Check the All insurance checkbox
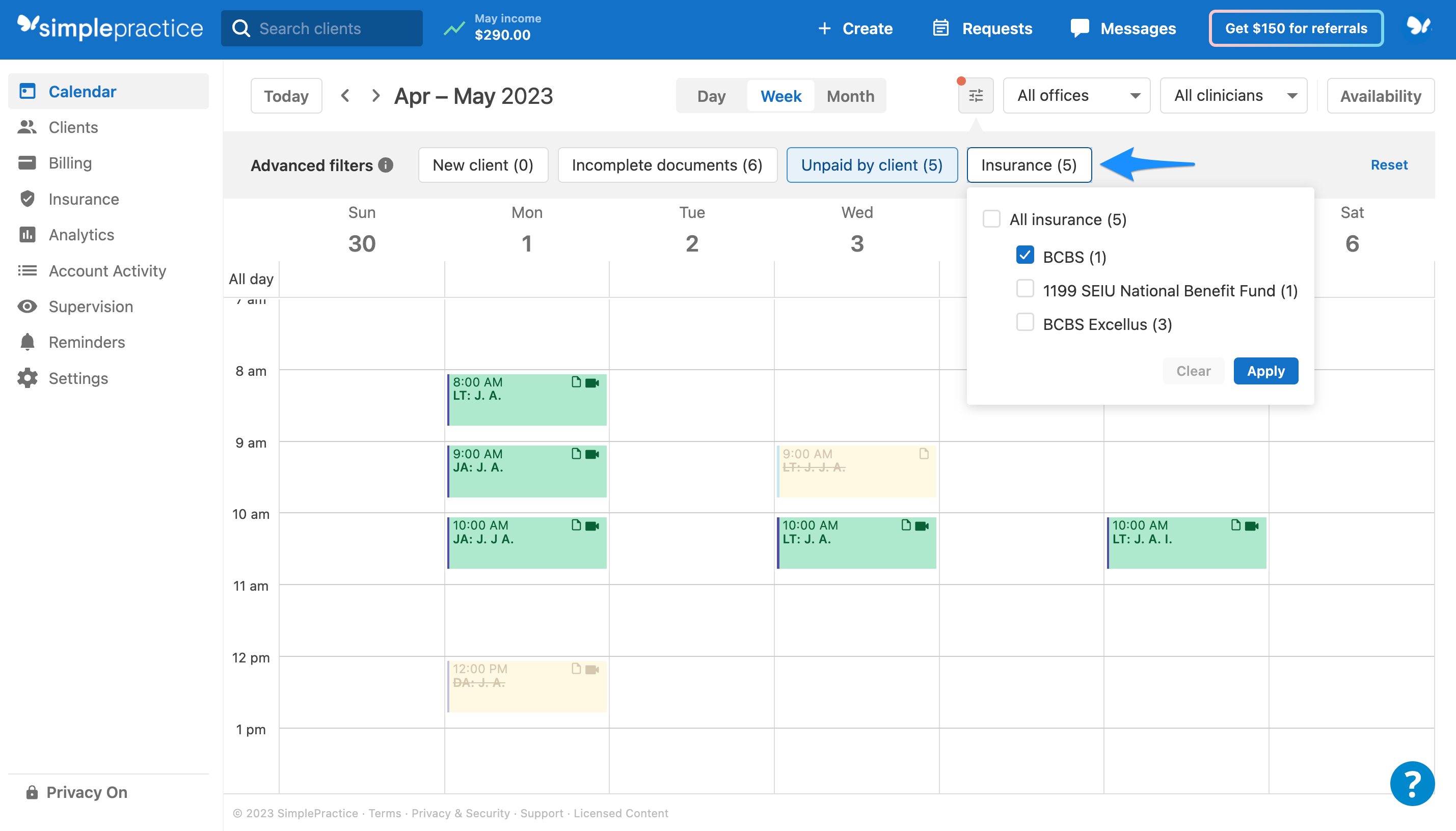The height and width of the screenshot is (831, 1456). coord(991,219)
